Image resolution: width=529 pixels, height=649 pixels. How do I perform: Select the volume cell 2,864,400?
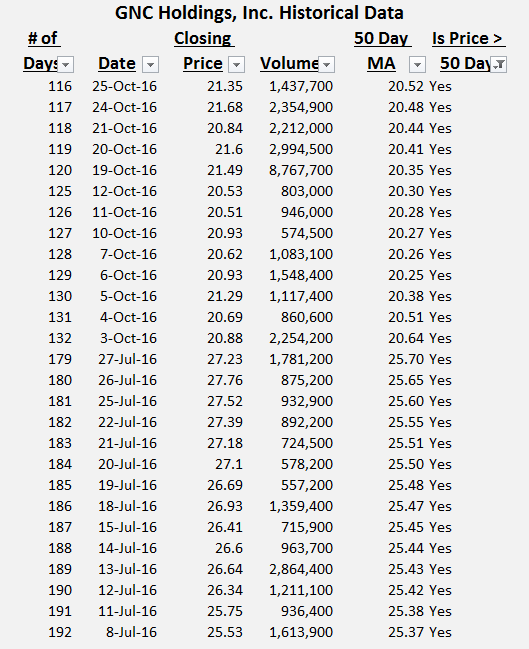point(301,569)
